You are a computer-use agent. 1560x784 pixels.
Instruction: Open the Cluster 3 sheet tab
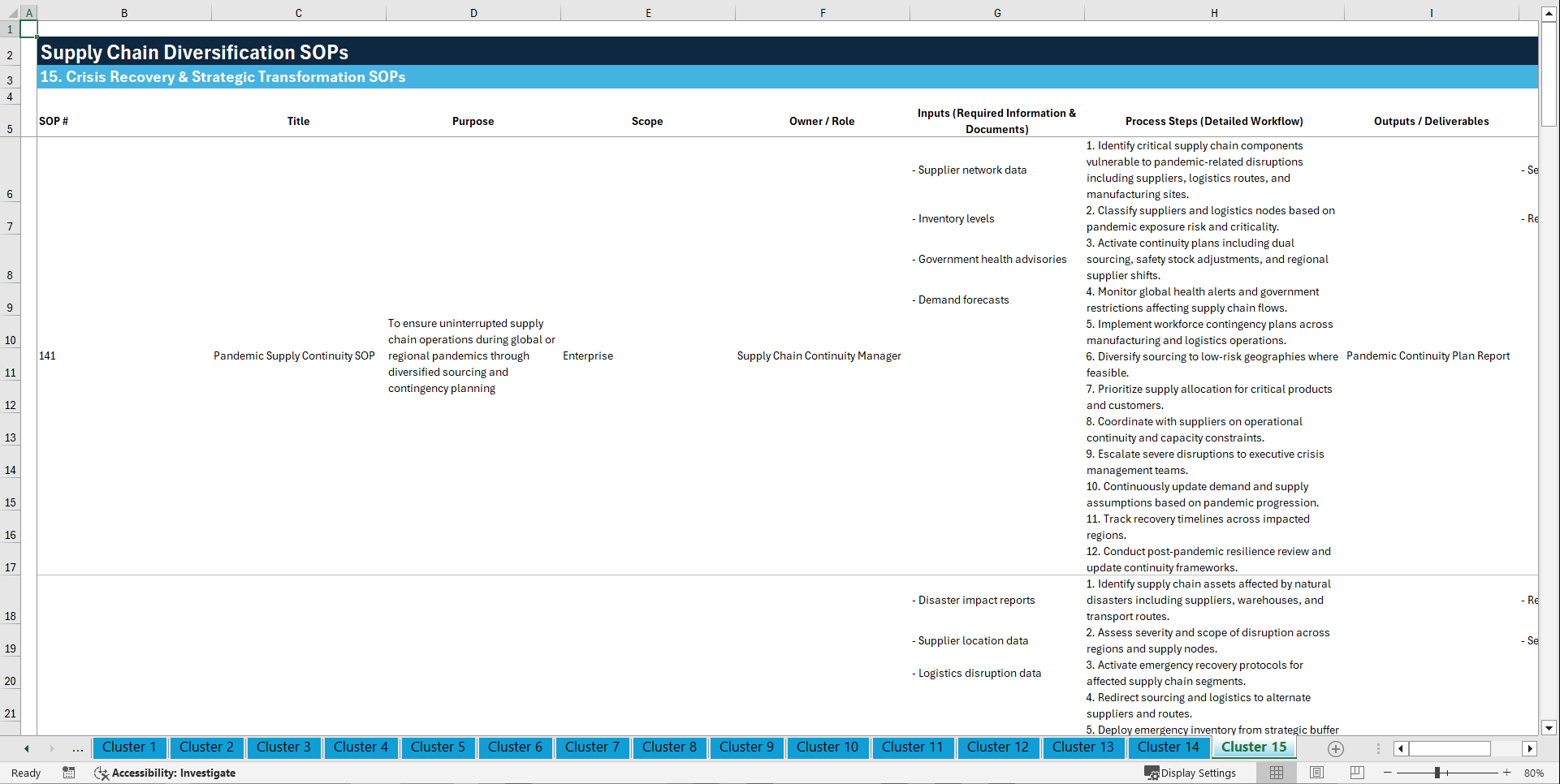coord(283,747)
